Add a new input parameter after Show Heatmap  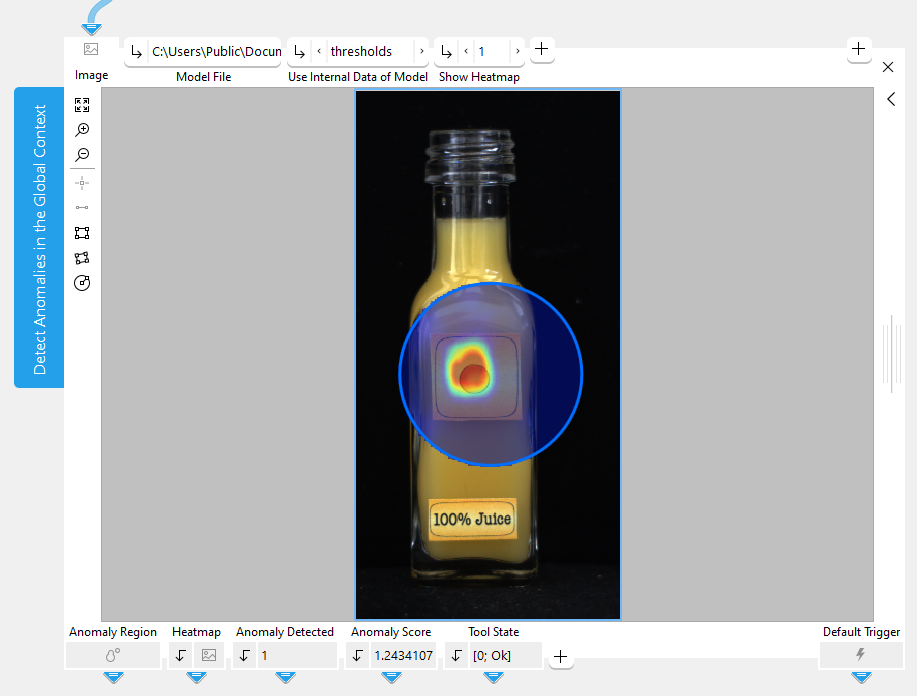pyautogui.click(x=541, y=48)
